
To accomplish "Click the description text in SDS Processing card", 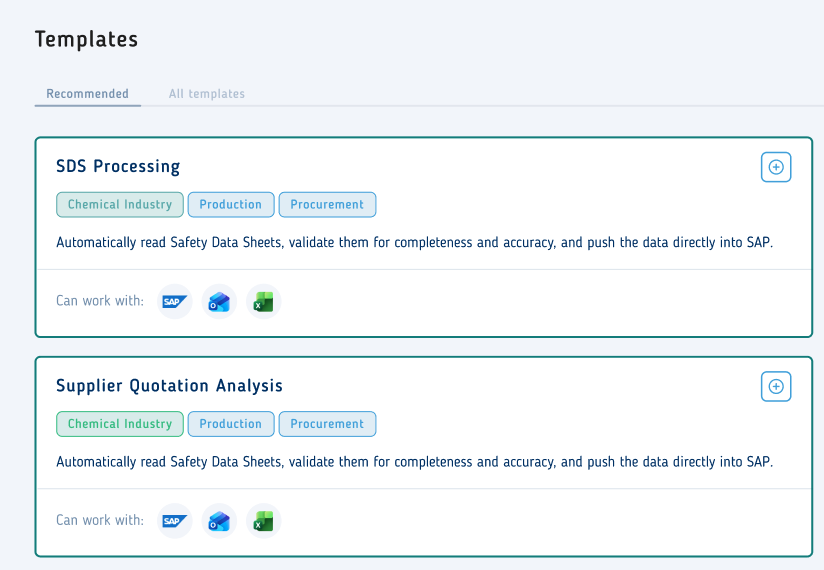I will pos(415,243).
